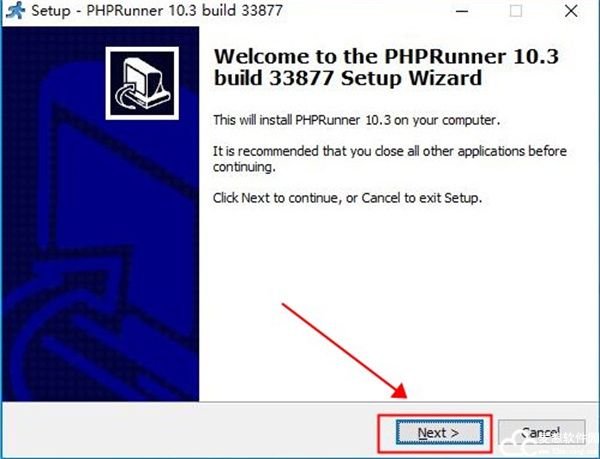The width and height of the screenshot is (600, 459).
Task: Open the PHPRunner running-man title bar icon
Action: pyautogui.click(x=16, y=10)
